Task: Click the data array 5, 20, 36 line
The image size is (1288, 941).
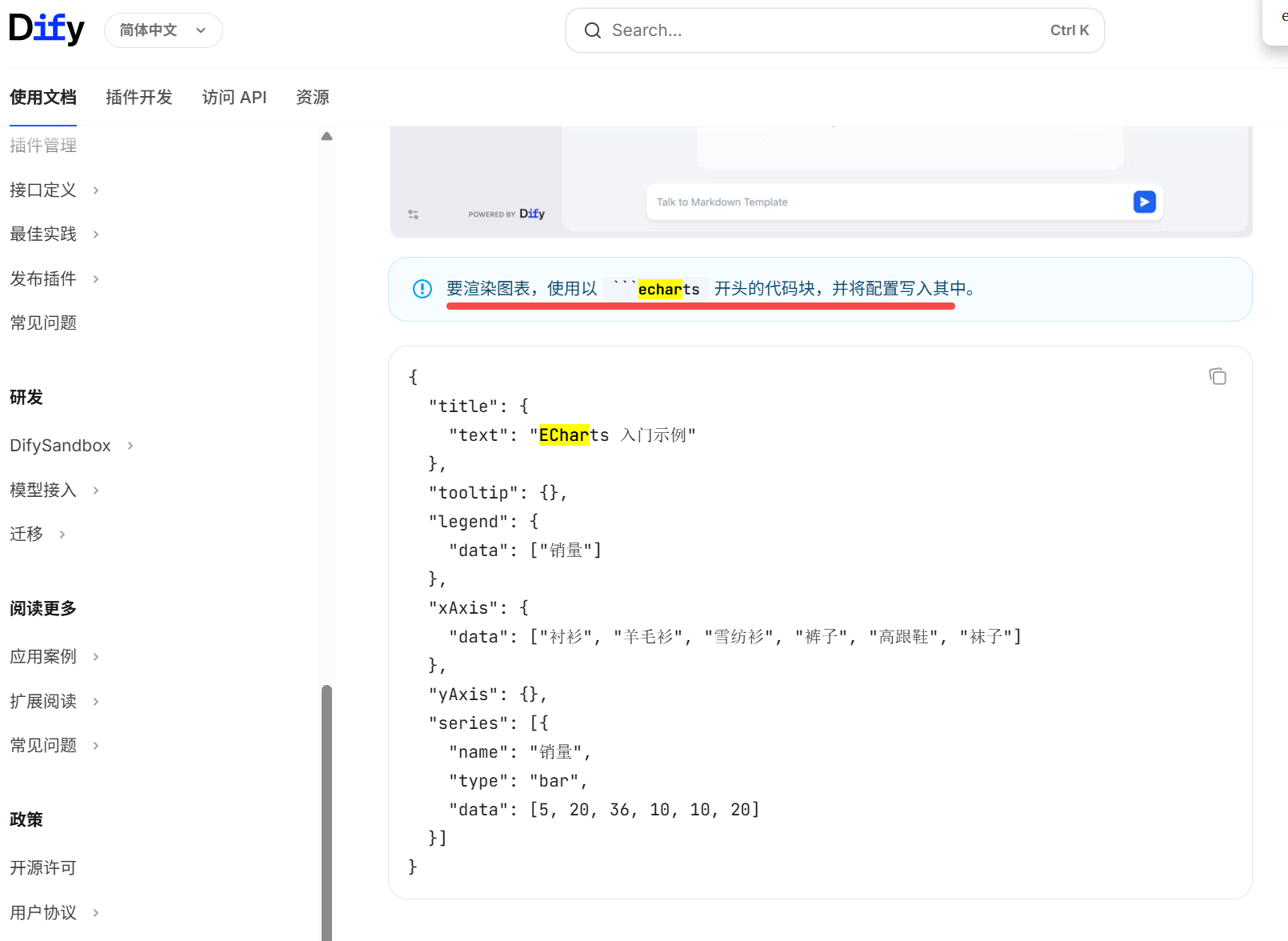Action: 604,810
